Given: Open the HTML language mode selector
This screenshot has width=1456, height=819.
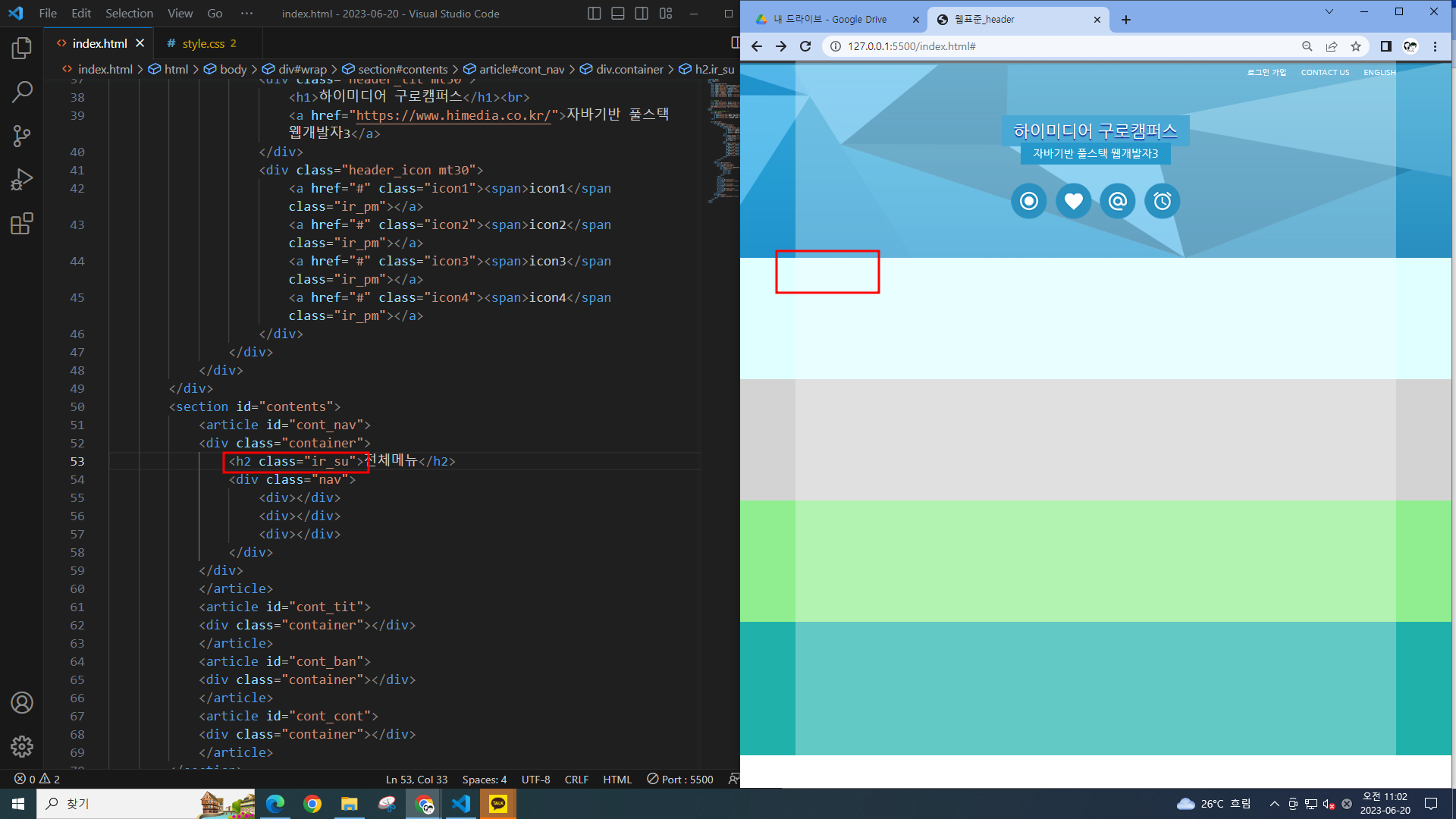Looking at the screenshot, I should [x=617, y=780].
